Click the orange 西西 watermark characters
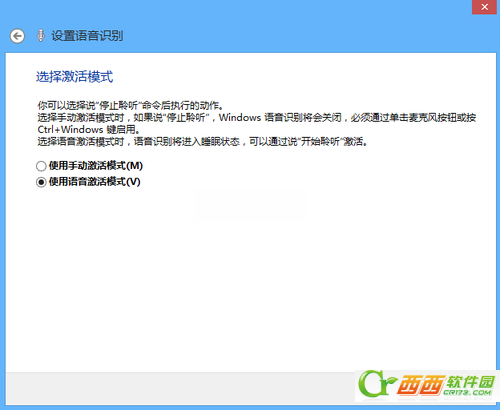 (421, 385)
